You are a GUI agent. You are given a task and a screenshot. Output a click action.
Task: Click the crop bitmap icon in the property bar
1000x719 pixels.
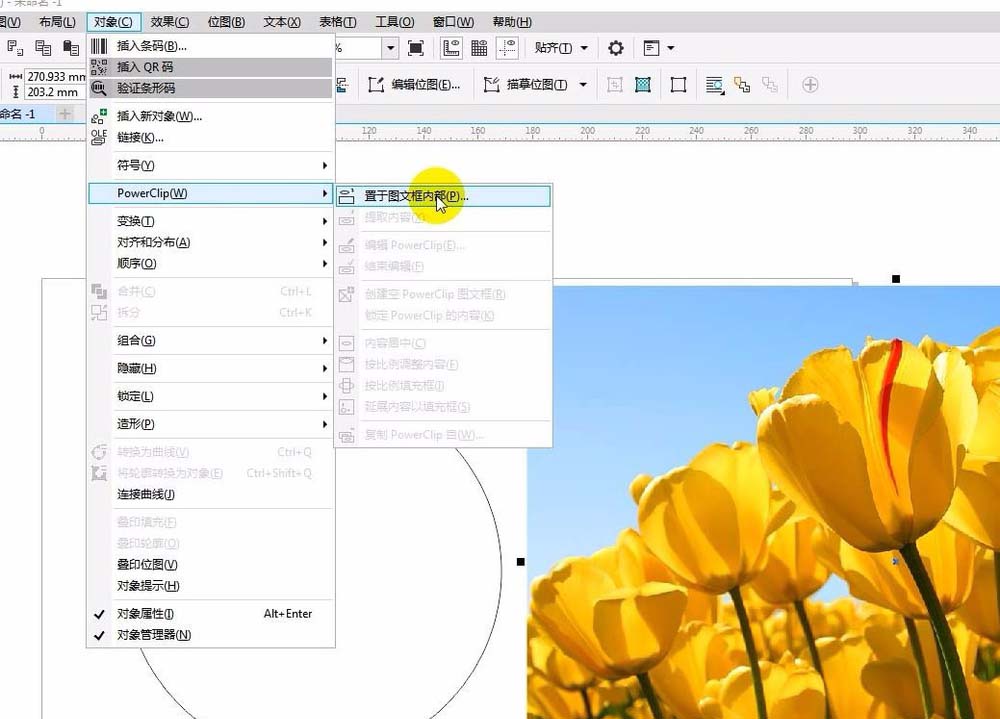coord(614,85)
